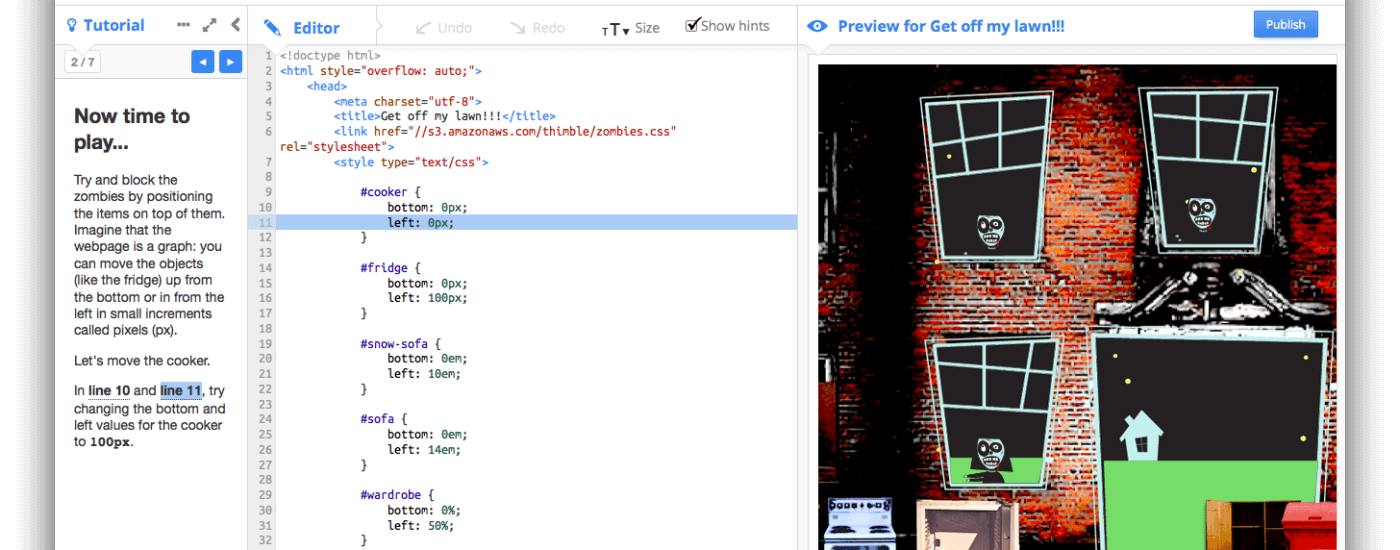Click the '#fridge {' selector line

pos(391,268)
